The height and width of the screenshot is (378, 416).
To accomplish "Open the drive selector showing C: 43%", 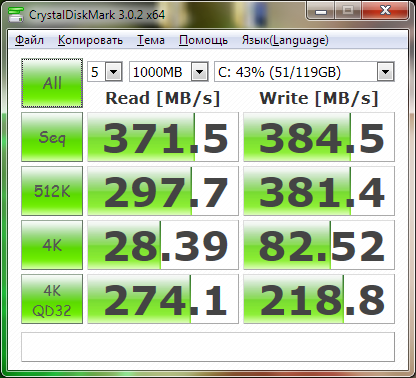I will point(304,72).
